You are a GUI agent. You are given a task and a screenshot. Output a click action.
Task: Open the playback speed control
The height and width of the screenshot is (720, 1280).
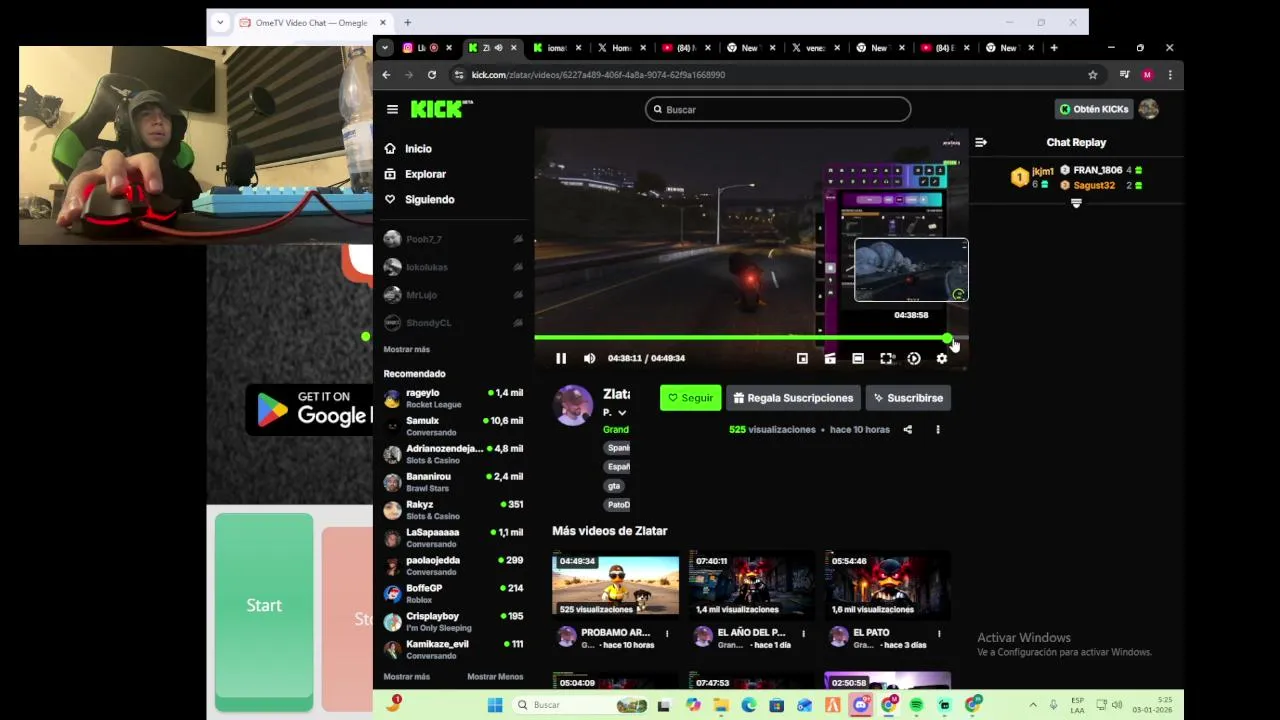914,358
